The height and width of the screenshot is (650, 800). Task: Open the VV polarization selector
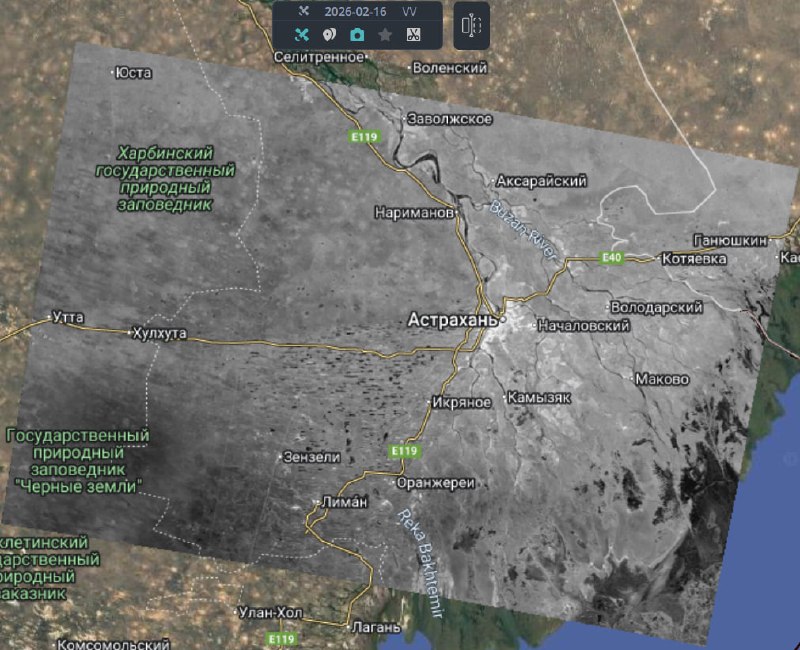(409, 11)
